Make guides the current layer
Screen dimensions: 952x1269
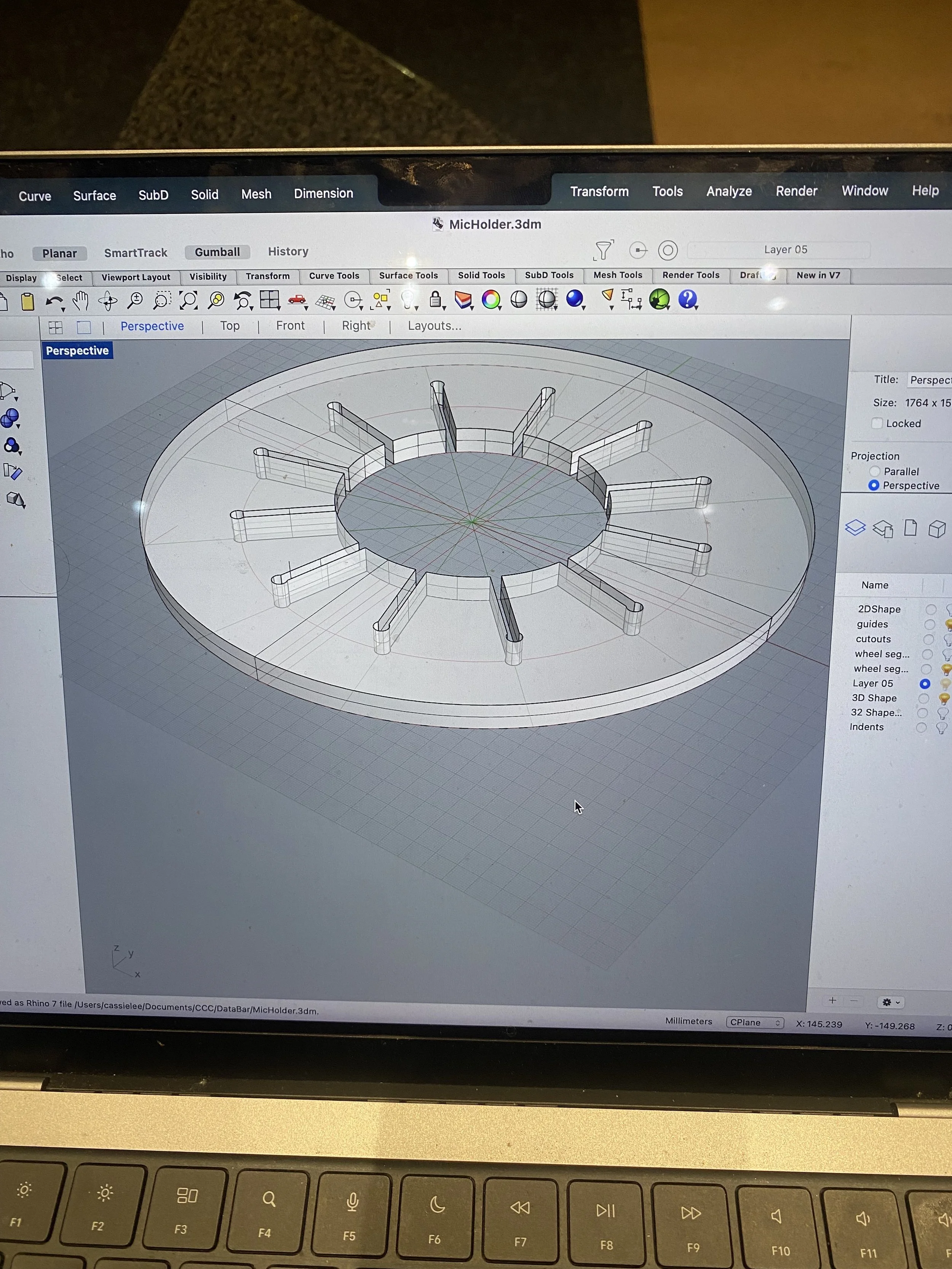coord(930,624)
